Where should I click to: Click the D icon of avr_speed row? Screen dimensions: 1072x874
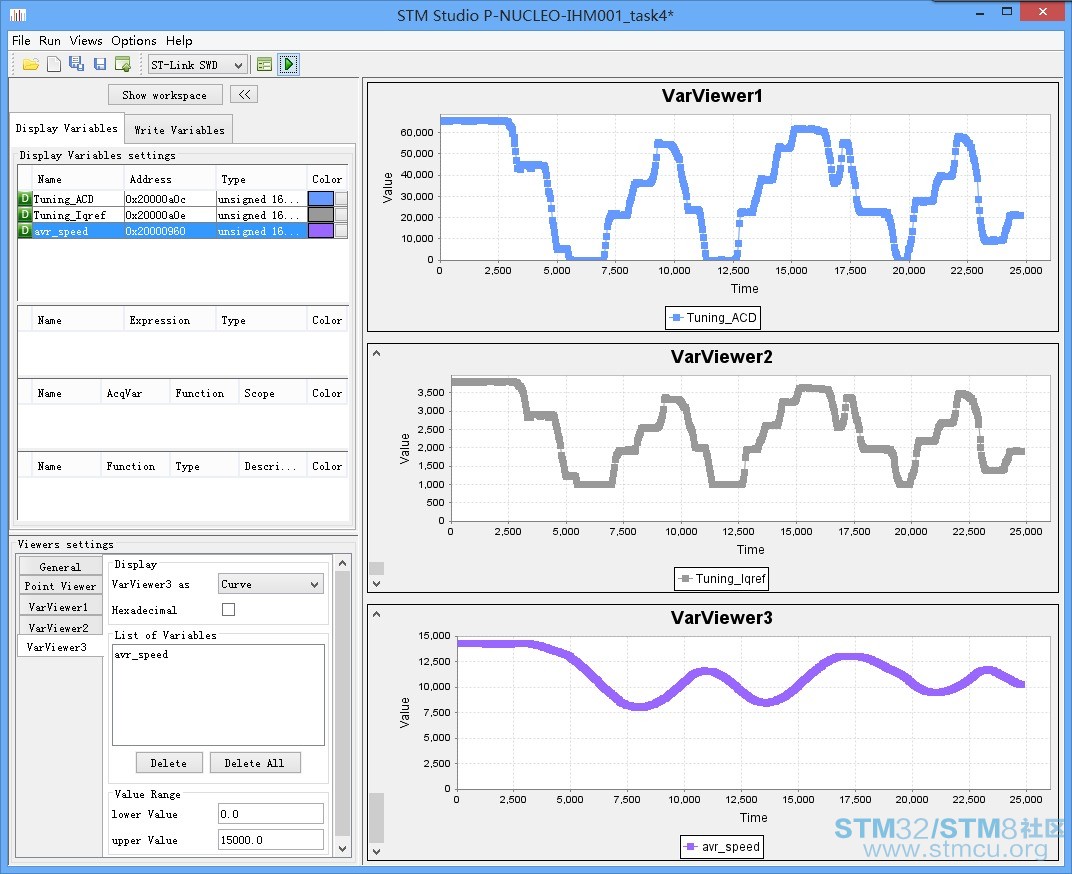coord(25,230)
